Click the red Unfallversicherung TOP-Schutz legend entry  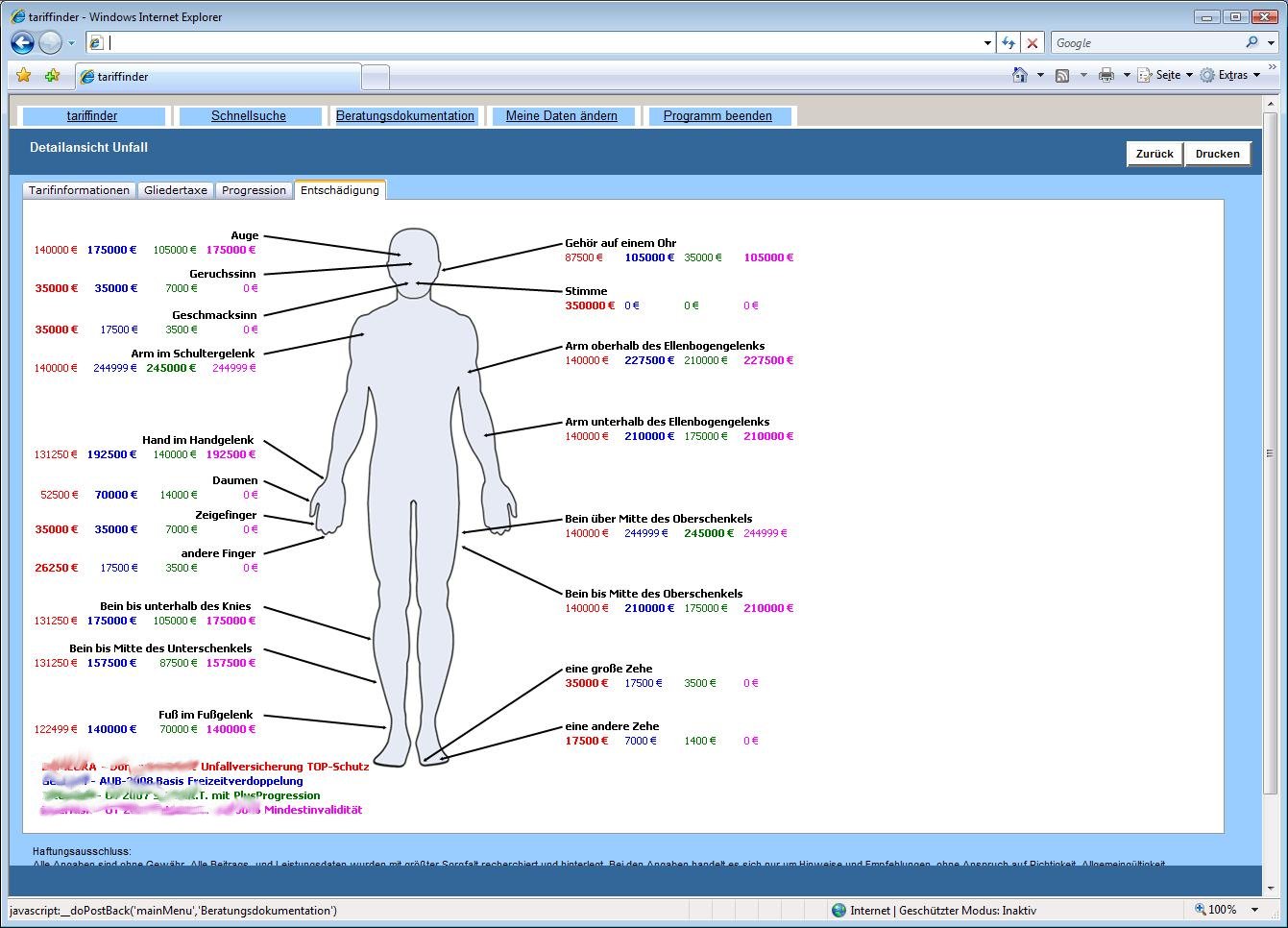[x=206, y=767]
